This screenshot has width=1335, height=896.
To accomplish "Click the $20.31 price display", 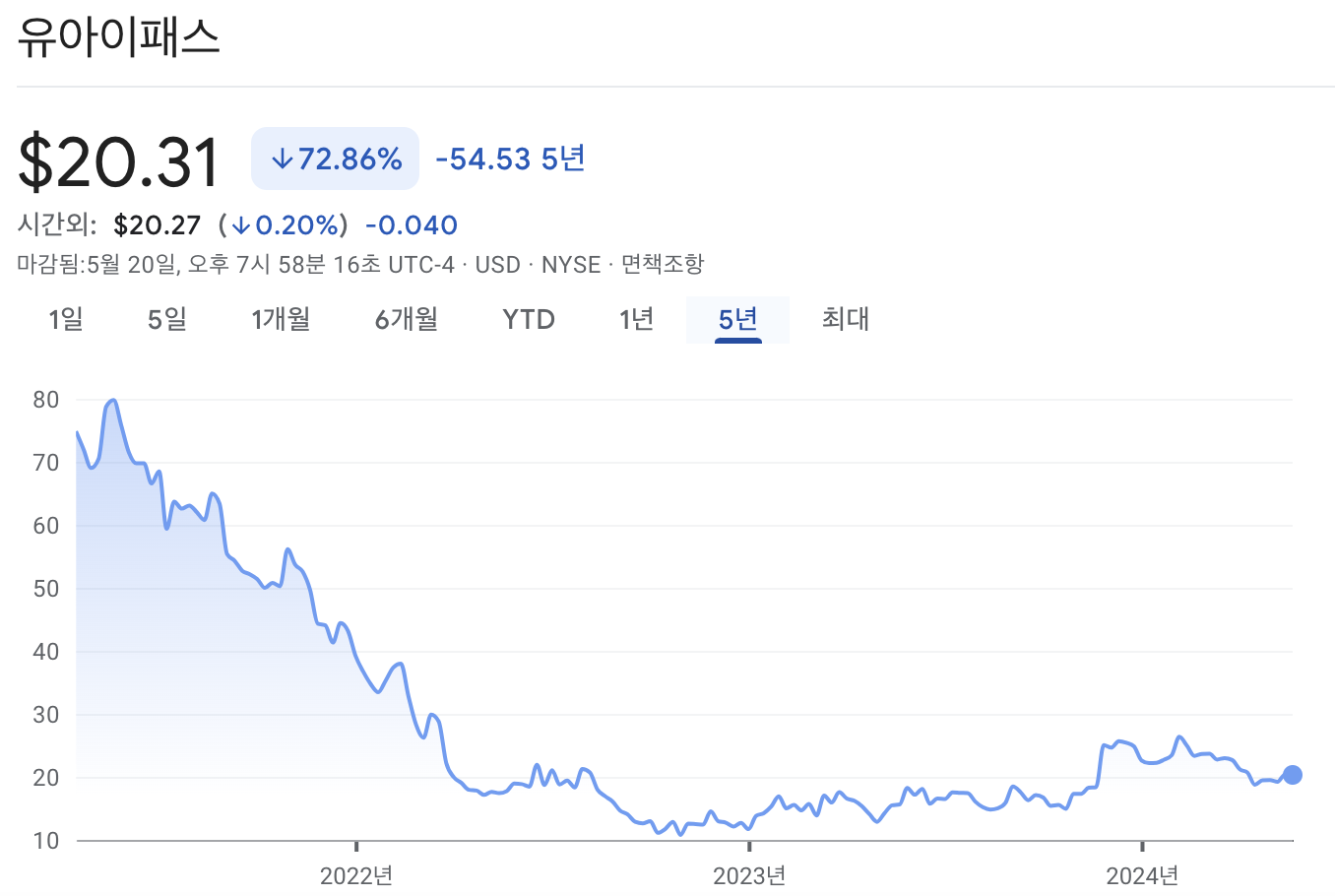I will coord(117,159).
